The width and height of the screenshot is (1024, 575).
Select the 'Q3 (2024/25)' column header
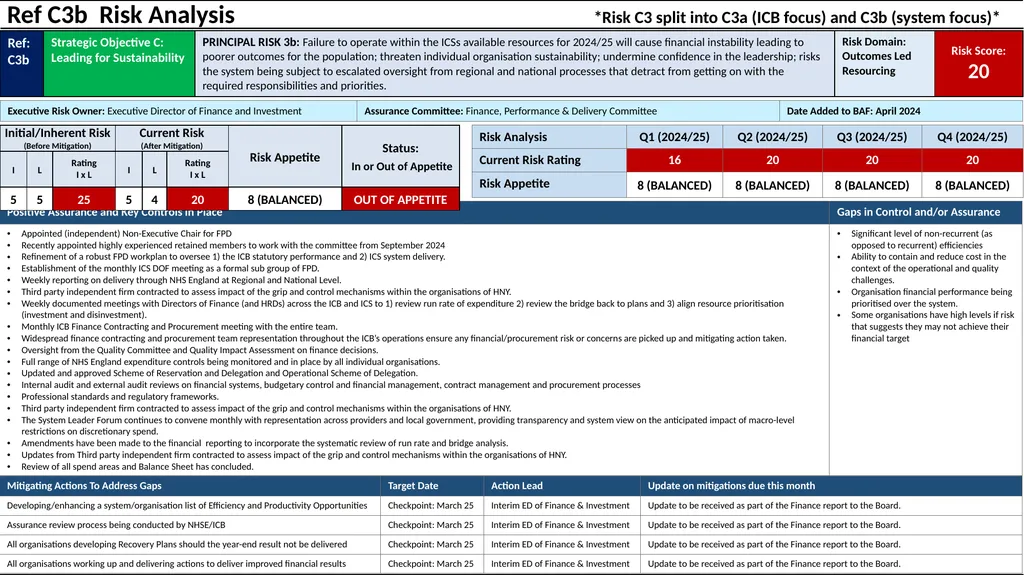coord(872,137)
